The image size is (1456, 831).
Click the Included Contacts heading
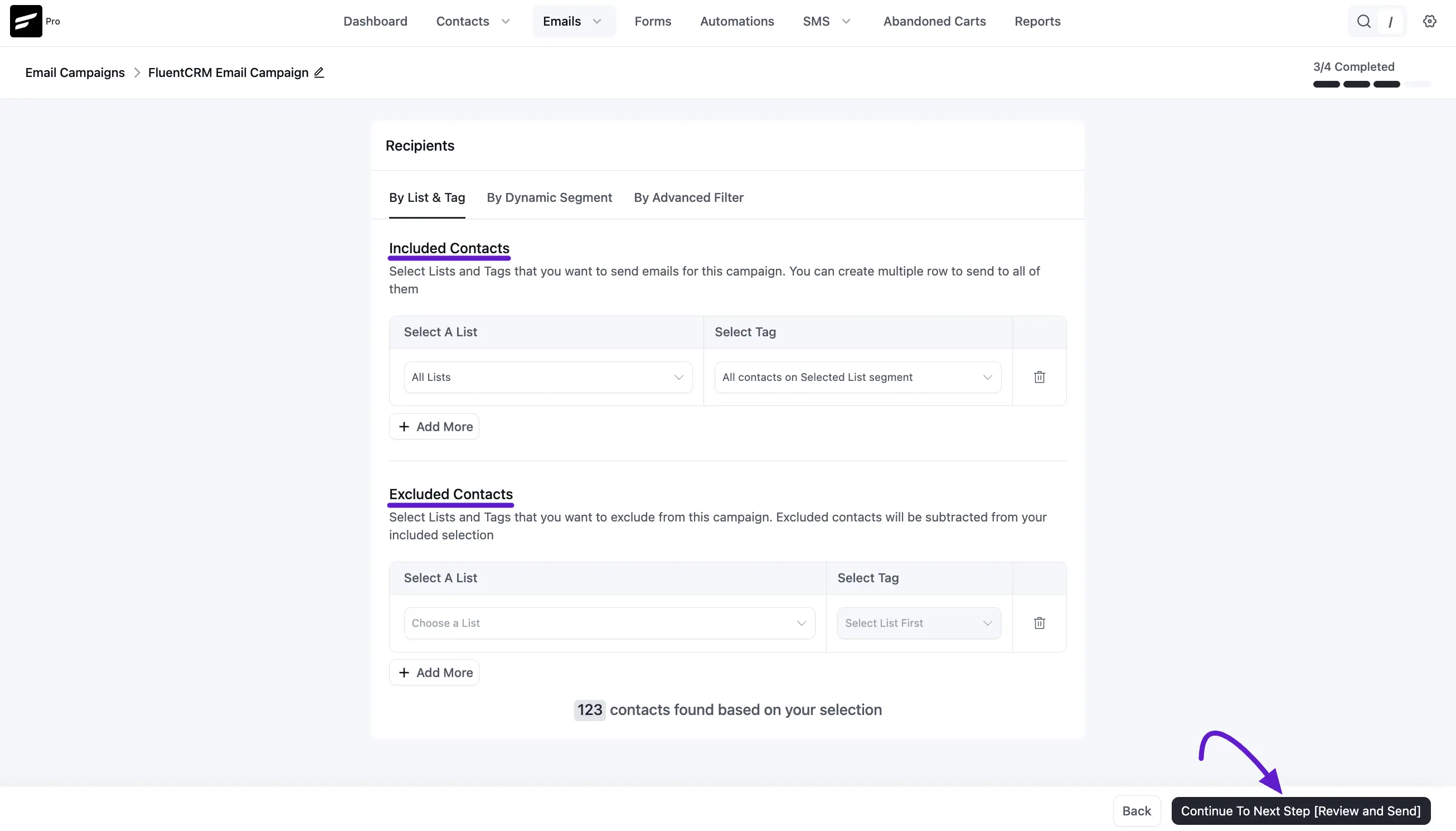[449, 248]
